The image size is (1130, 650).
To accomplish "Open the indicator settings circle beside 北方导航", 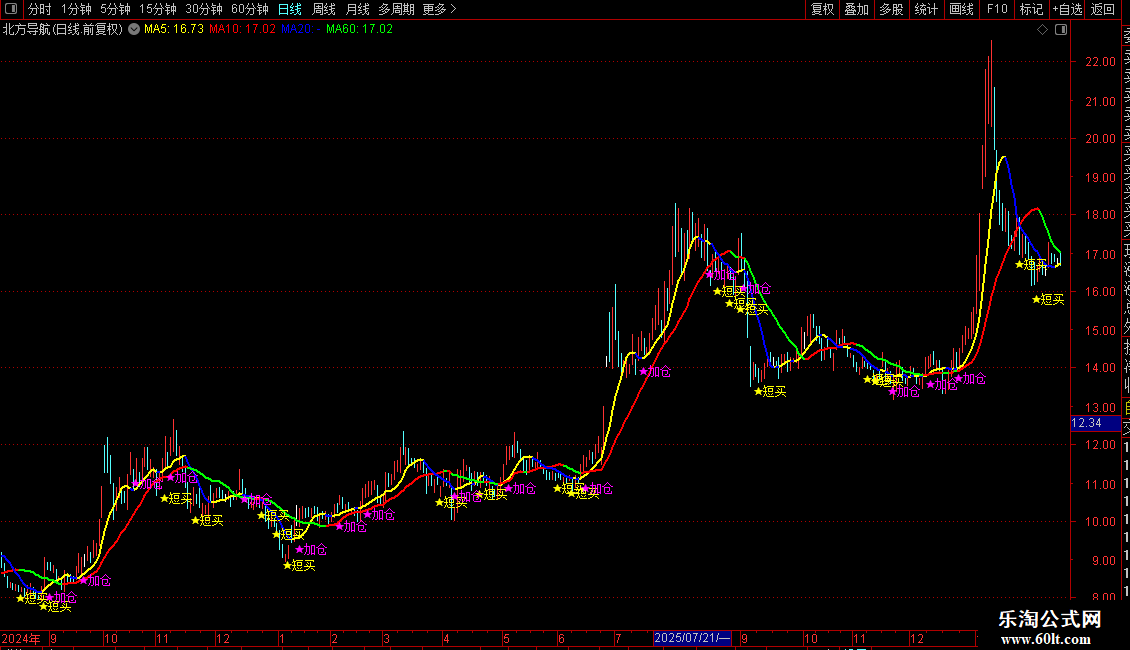I will (x=134, y=30).
